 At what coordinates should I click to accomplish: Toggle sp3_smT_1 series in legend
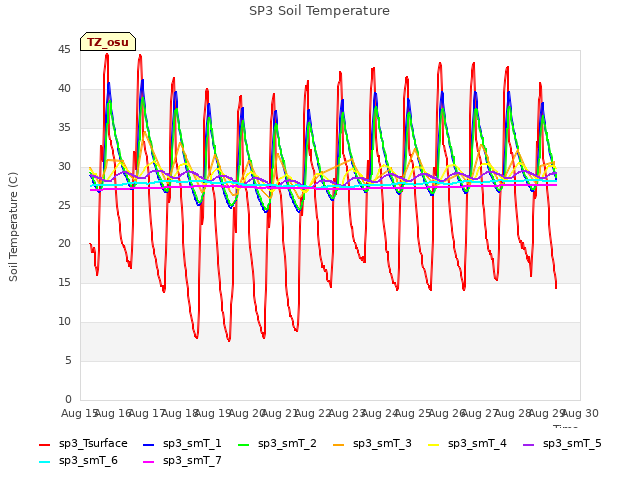point(182,443)
